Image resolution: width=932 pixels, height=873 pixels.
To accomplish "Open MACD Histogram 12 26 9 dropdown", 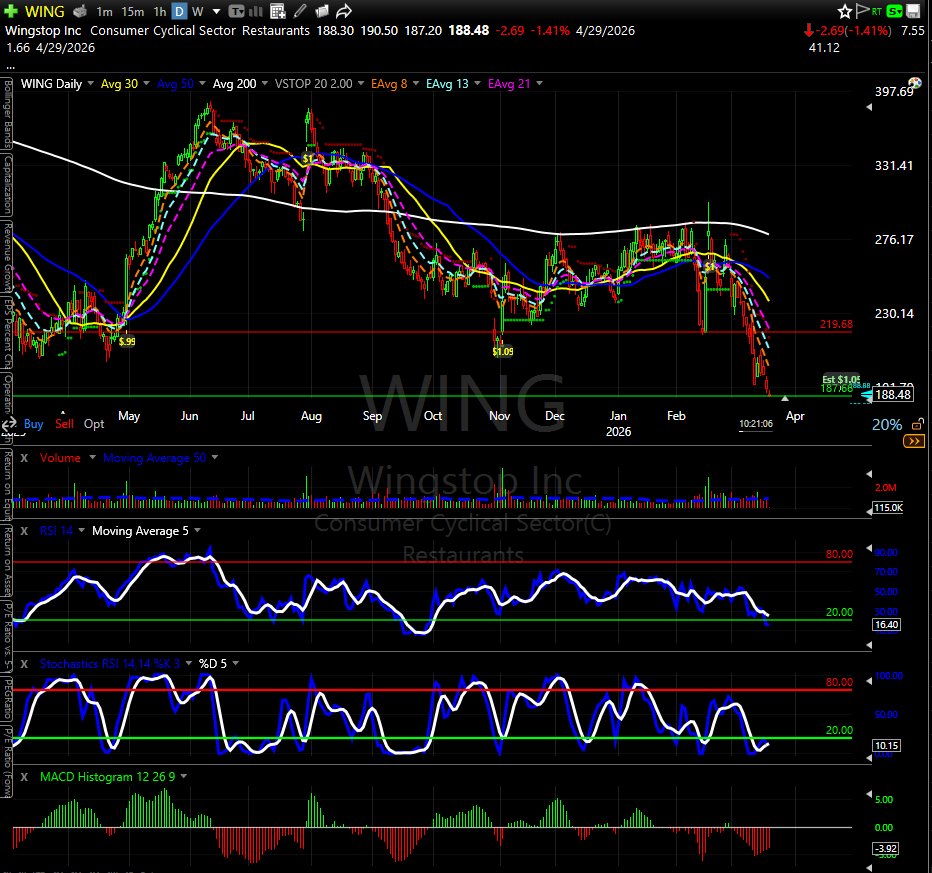I will [184, 777].
